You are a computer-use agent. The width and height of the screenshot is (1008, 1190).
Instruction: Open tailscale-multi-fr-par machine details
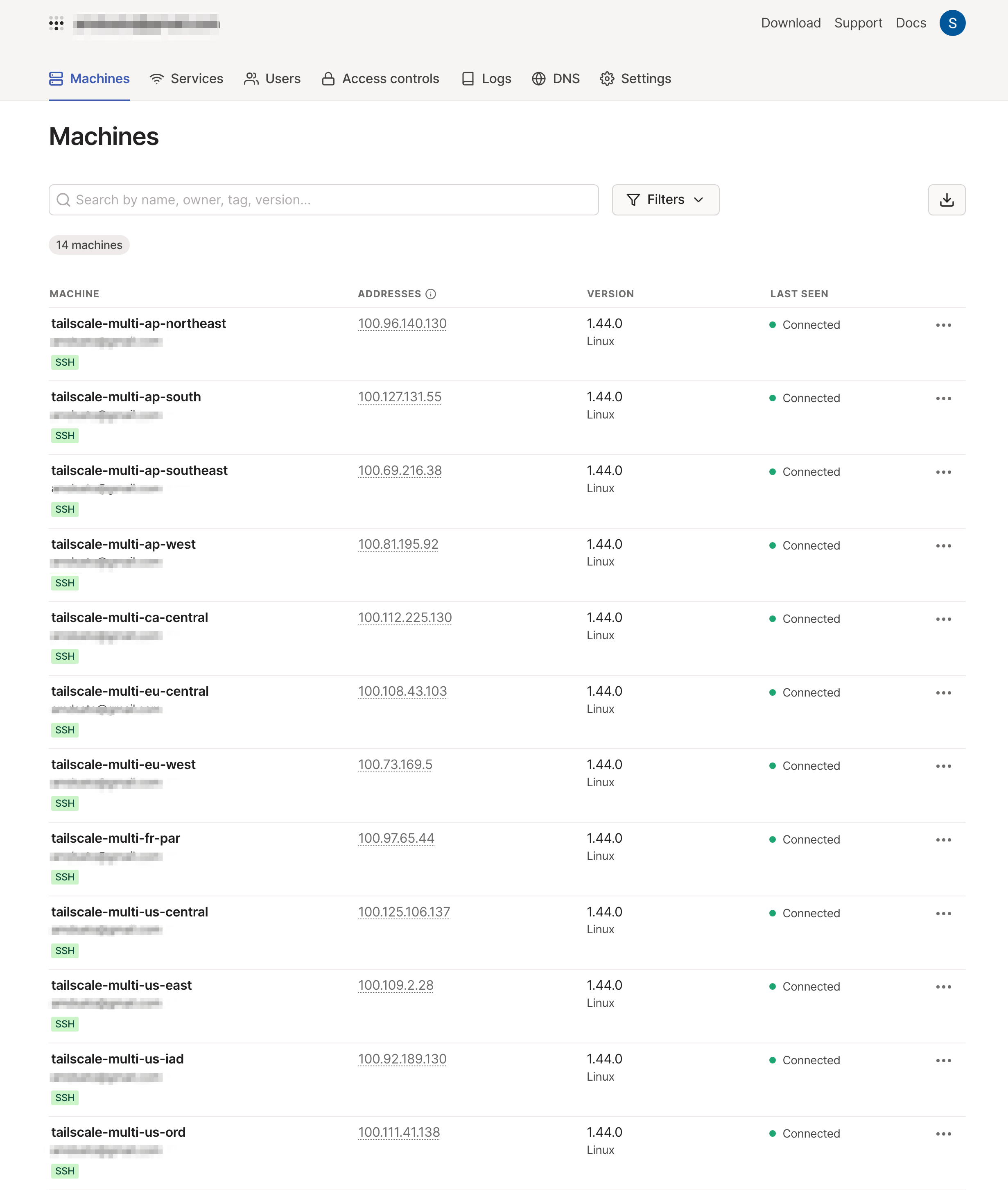point(115,838)
